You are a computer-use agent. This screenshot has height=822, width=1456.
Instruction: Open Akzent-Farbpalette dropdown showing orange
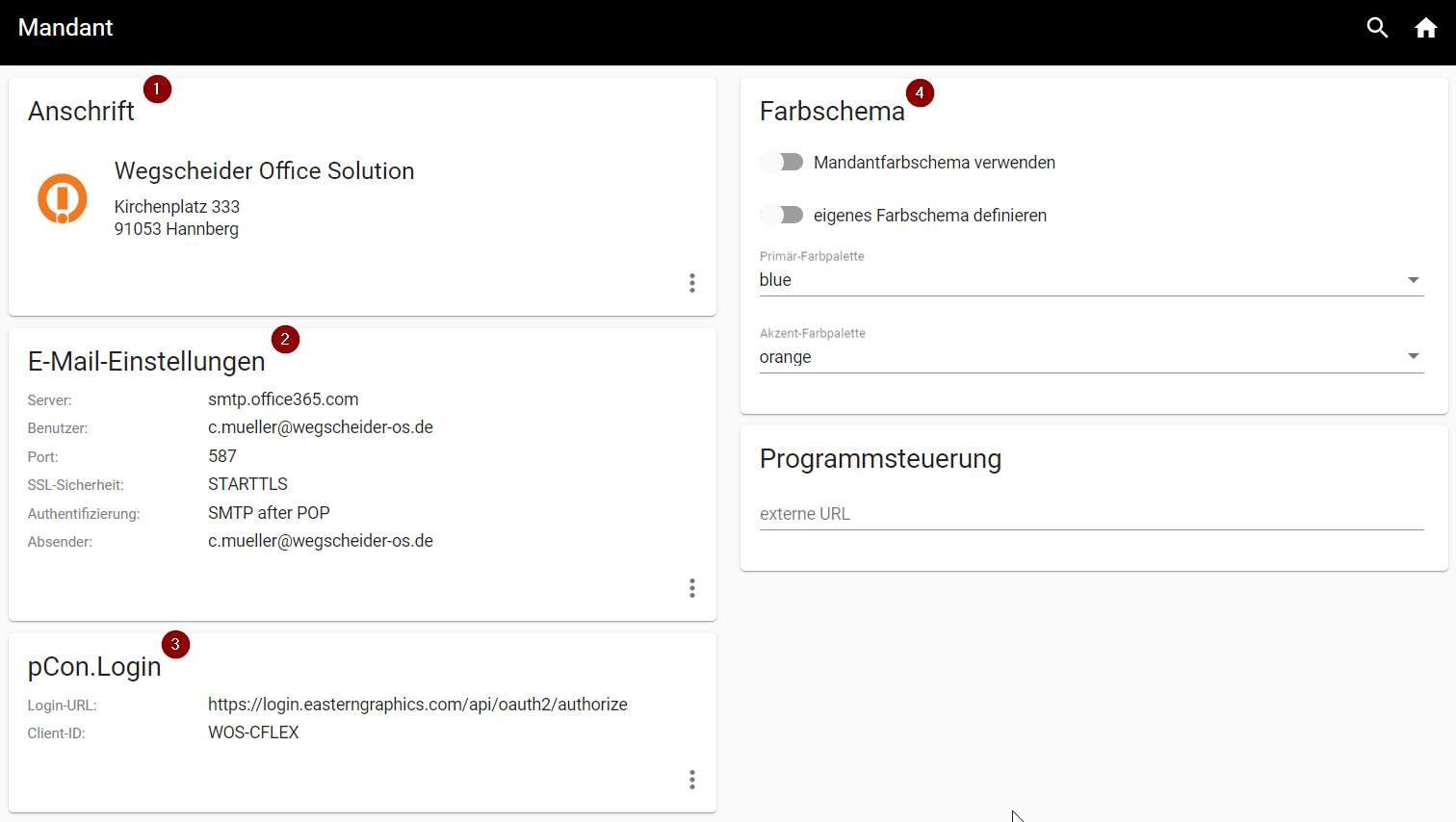1091,357
